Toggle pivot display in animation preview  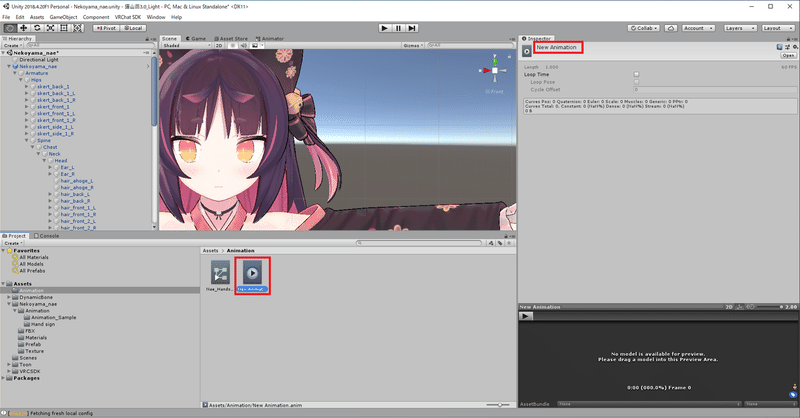(x=739, y=307)
